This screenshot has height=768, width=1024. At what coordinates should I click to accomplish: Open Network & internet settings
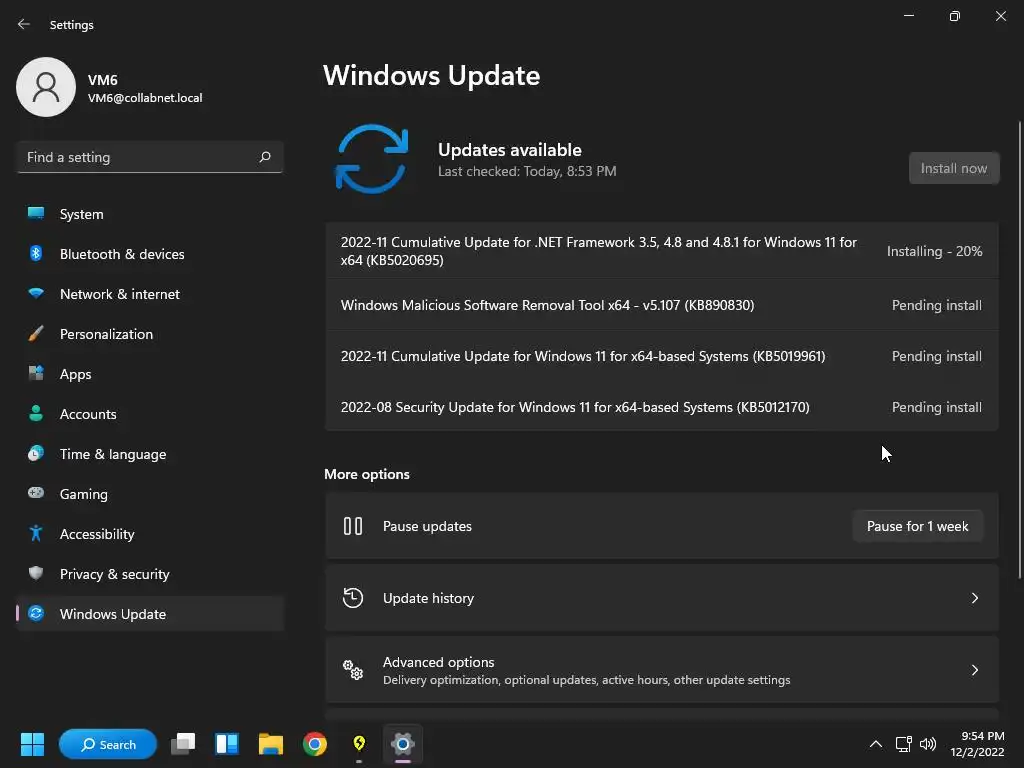click(150, 293)
